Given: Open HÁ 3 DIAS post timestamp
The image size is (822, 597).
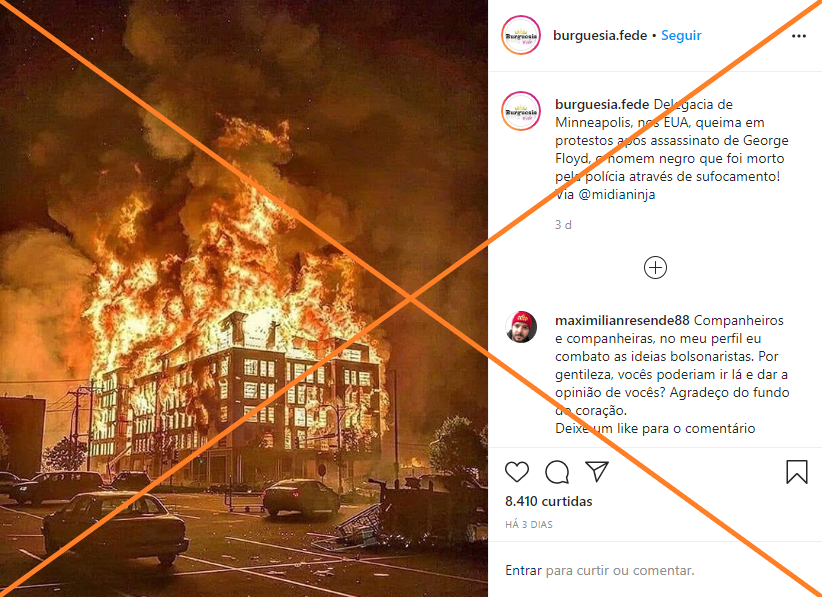Looking at the screenshot, I should (528, 524).
